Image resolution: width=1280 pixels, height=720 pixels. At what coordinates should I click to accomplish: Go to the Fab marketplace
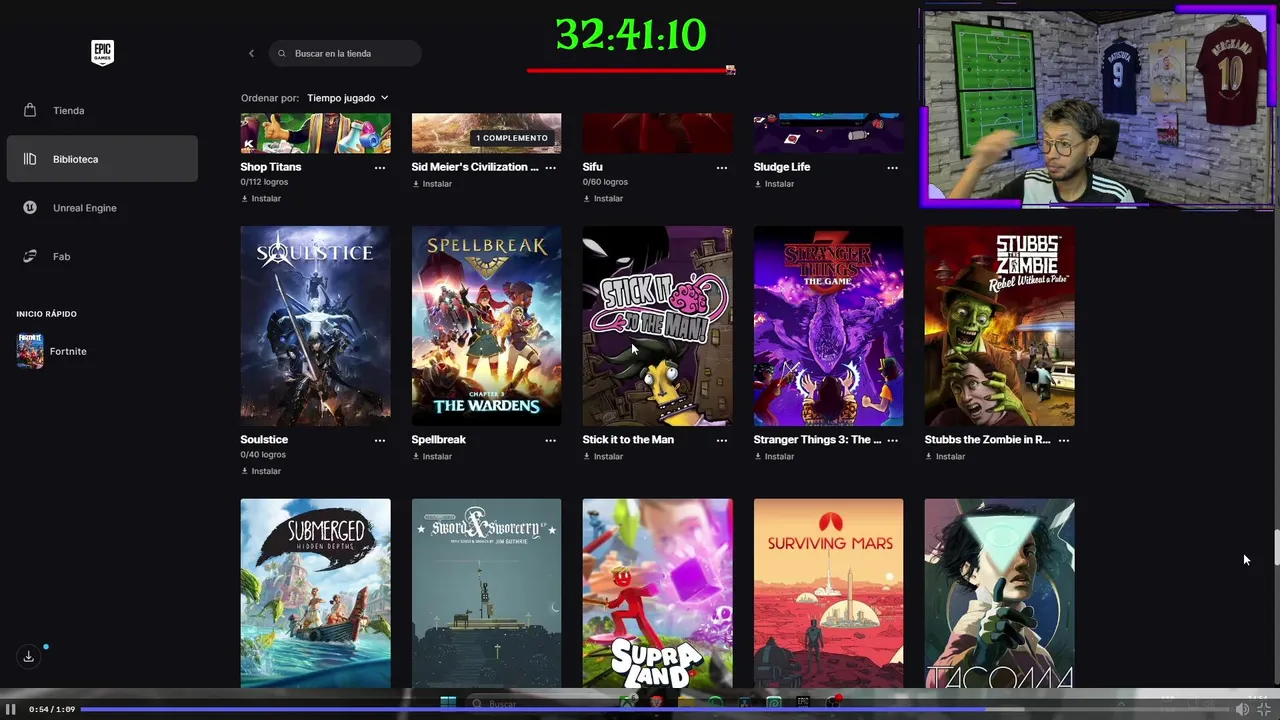coord(102,256)
